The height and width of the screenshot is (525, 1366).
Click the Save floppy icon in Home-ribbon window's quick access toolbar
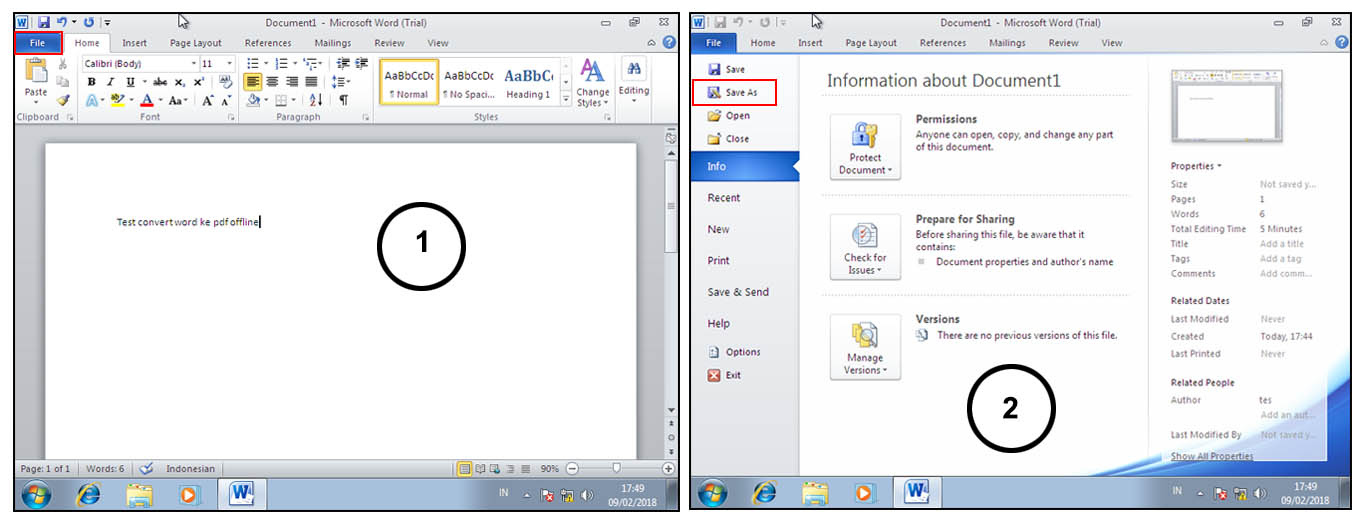point(44,21)
